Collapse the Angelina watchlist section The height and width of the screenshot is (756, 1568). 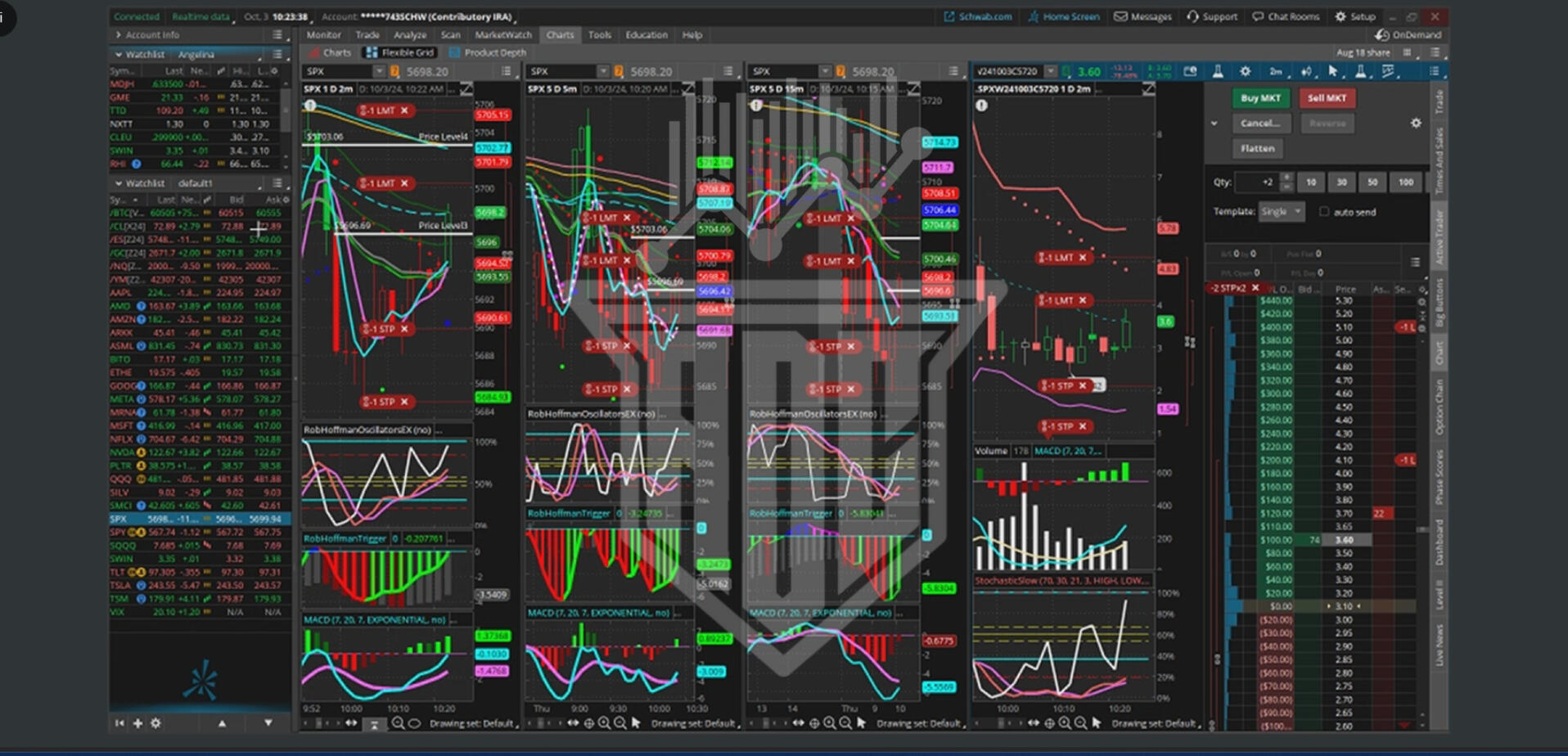119,54
